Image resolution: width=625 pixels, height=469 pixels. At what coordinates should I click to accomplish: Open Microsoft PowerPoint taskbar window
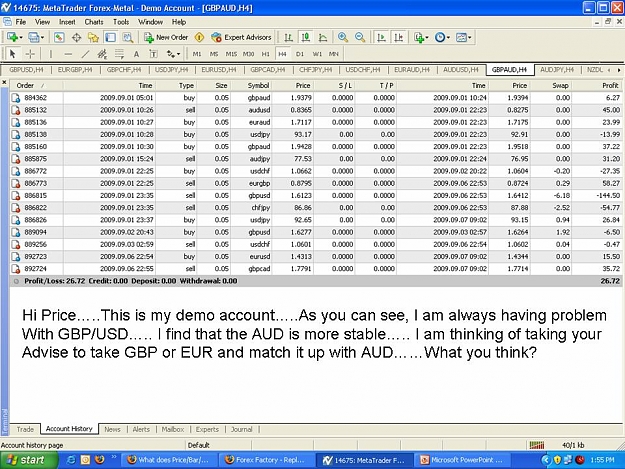pos(462,460)
